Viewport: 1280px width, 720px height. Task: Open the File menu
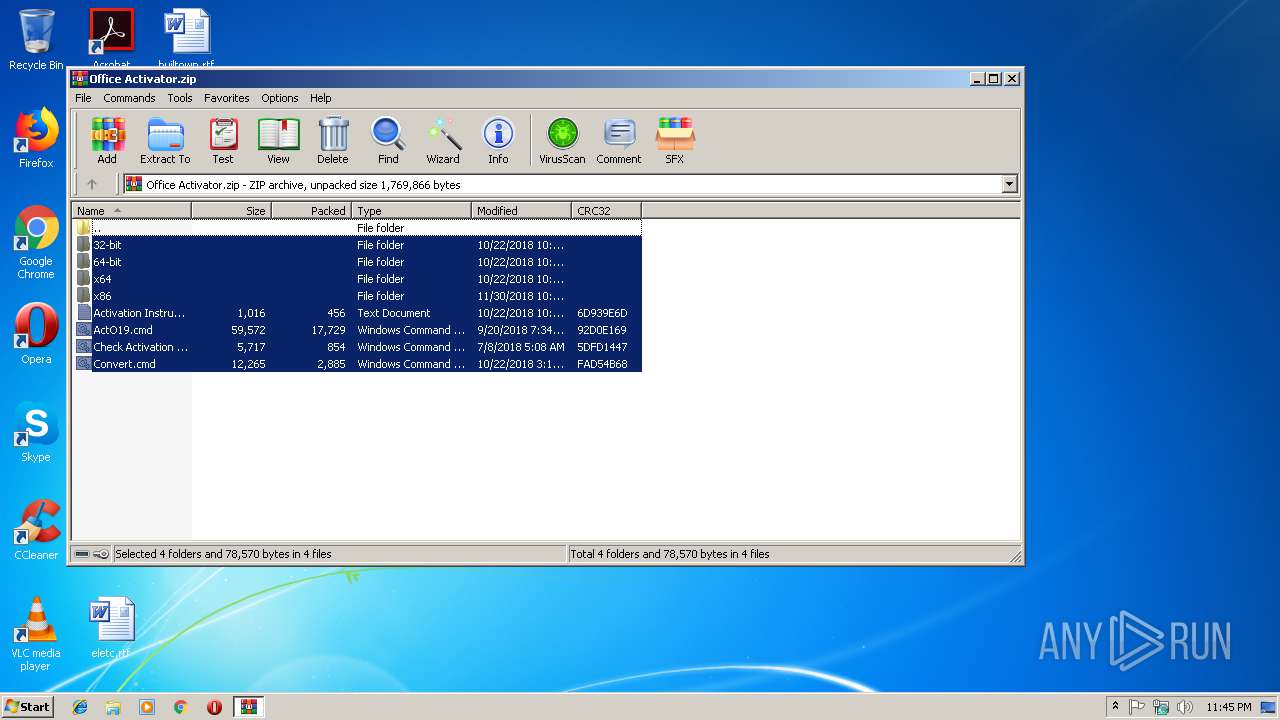tap(83, 98)
